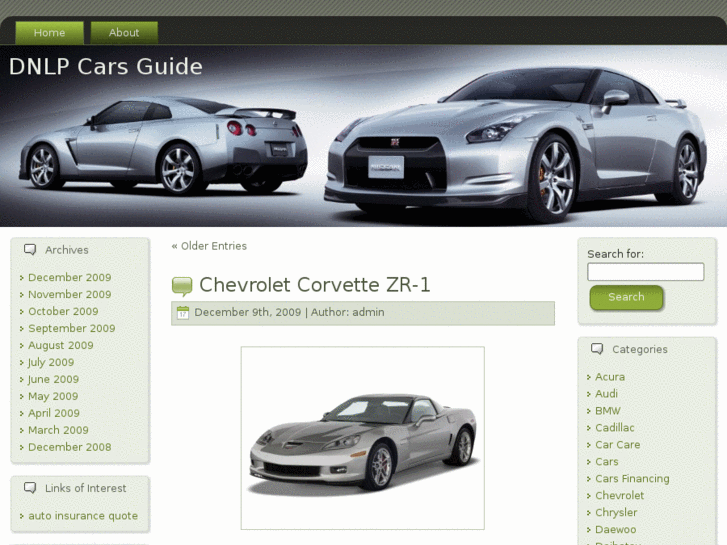Viewport: 727px width, 545px height.
Task: Open March 2009 archive
Action: point(58,430)
